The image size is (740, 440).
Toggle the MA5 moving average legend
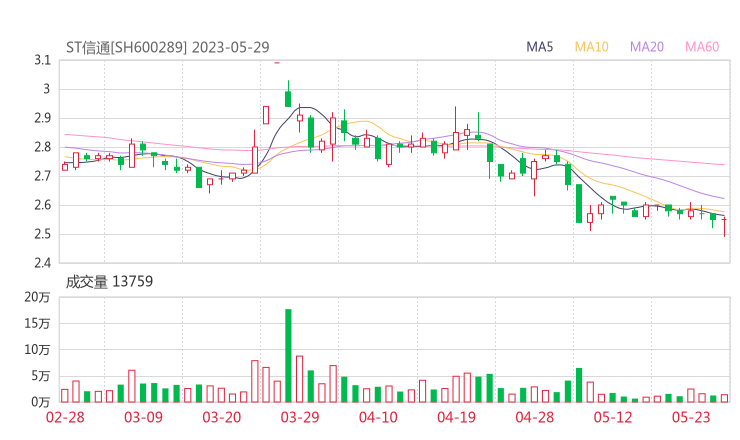(540, 47)
